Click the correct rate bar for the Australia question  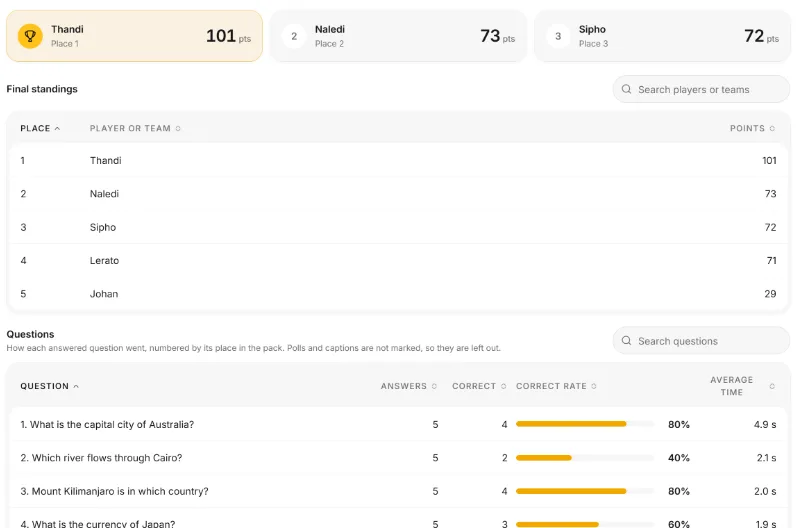coord(585,424)
